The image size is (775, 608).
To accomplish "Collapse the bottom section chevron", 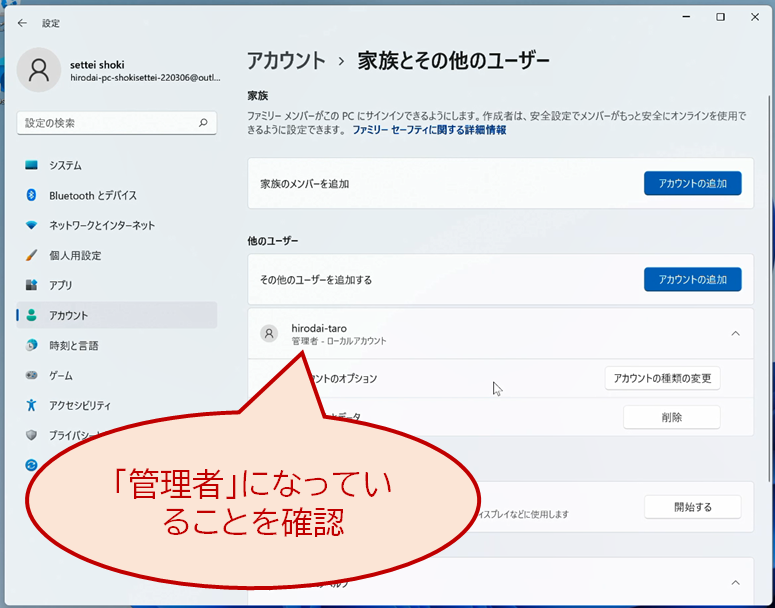I will [x=735, y=583].
